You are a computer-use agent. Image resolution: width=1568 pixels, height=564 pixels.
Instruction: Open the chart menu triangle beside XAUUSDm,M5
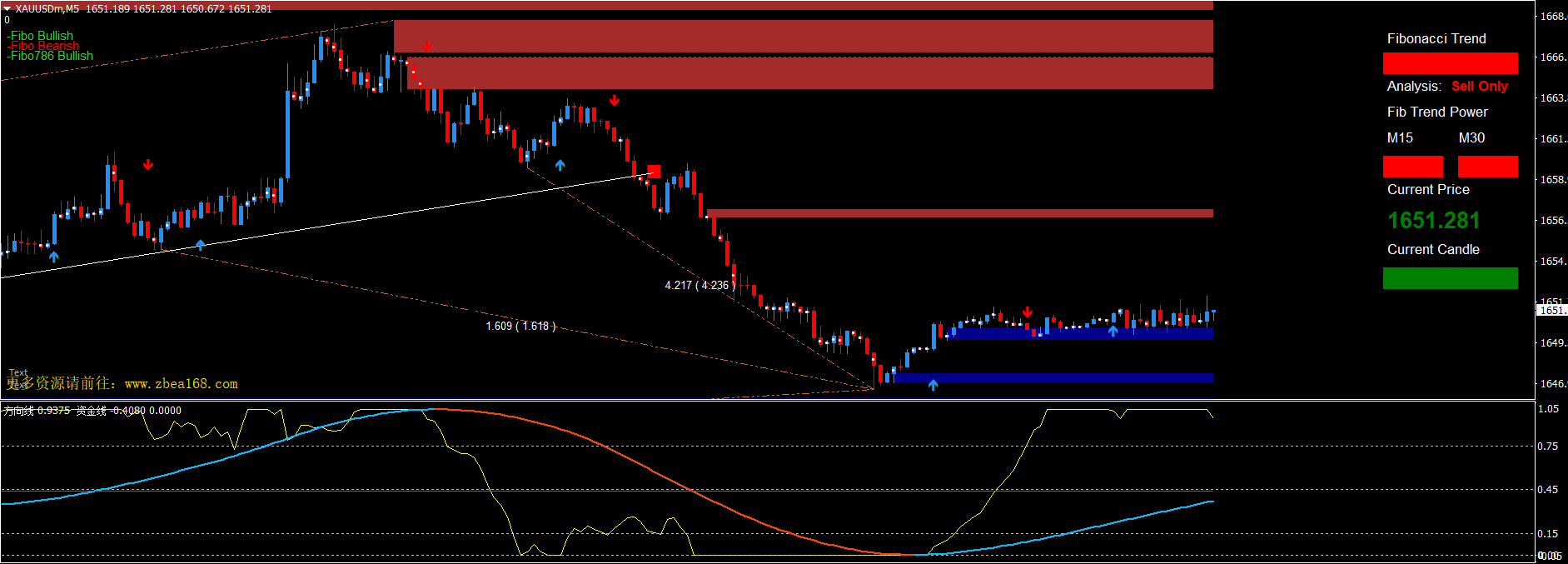(7, 8)
